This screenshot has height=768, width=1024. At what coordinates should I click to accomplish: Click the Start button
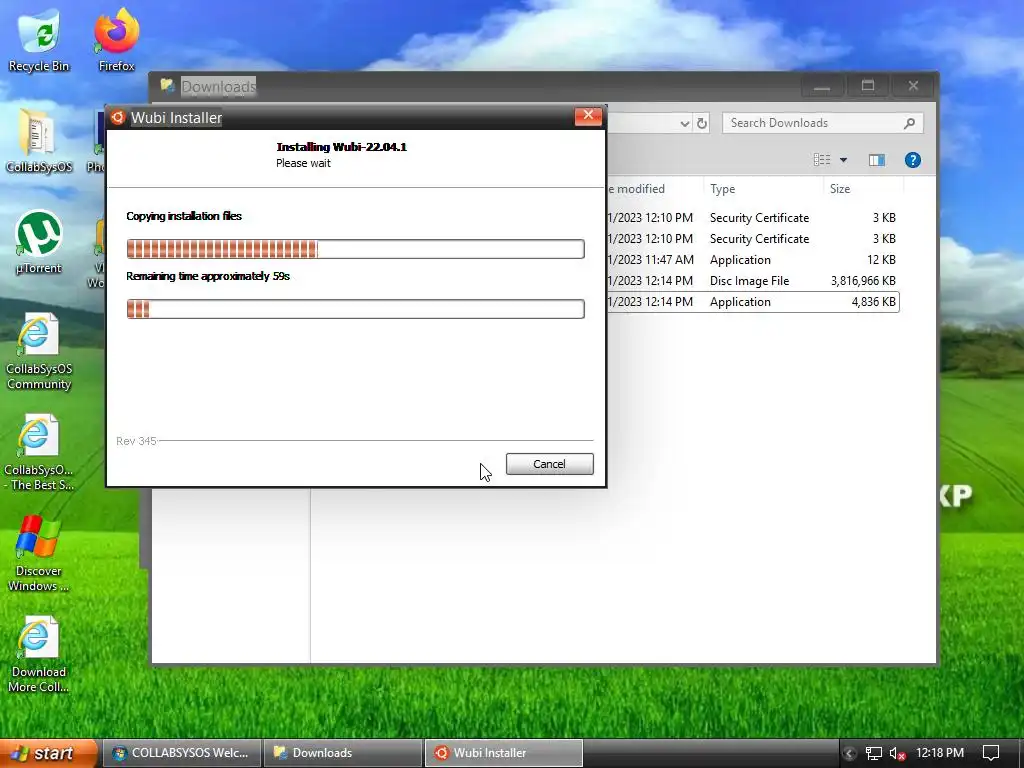pyautogui.click(x=47, y=753)
